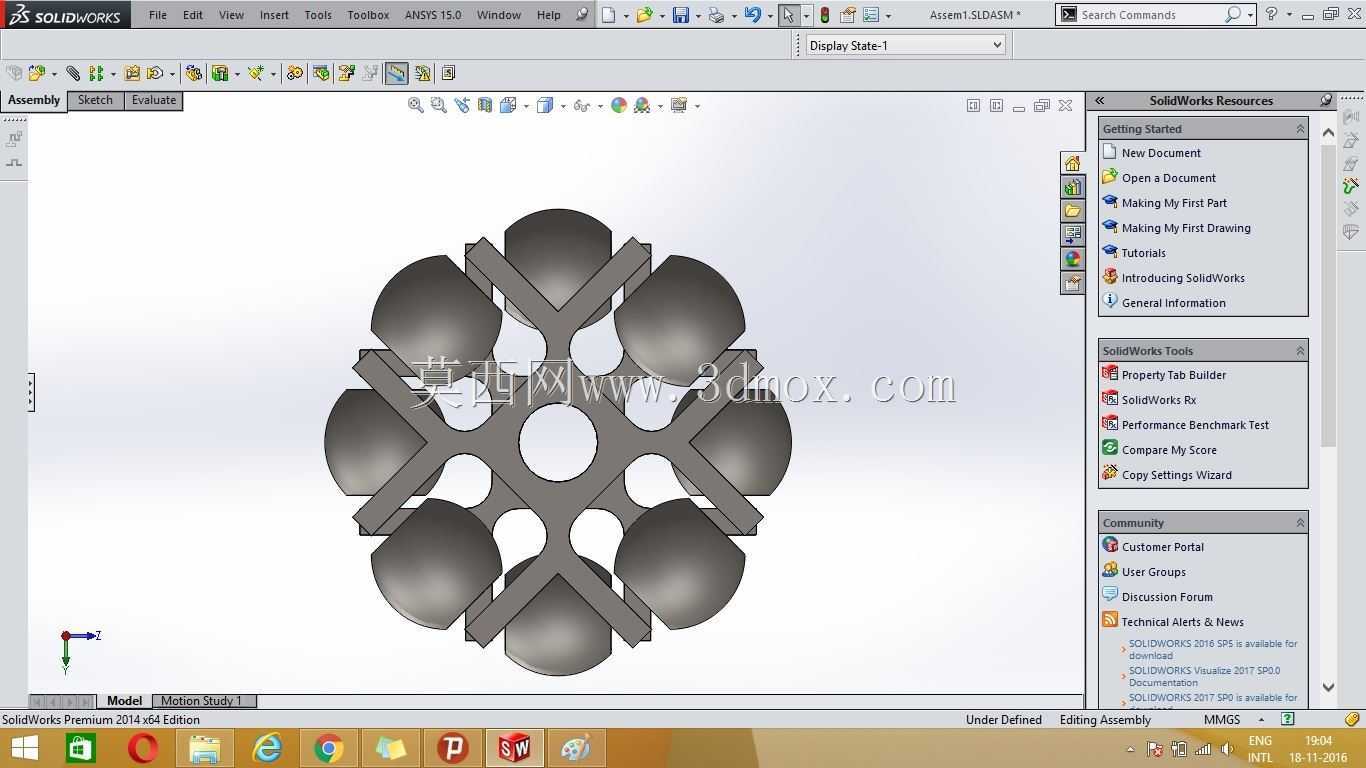Click the Mate paperclip icon
The height and width of the screenshot is (768, 1366).
coord(73,73)
